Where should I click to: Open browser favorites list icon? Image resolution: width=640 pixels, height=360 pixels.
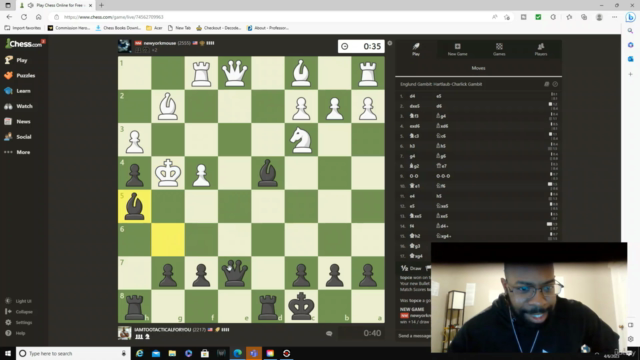[569, 17]
